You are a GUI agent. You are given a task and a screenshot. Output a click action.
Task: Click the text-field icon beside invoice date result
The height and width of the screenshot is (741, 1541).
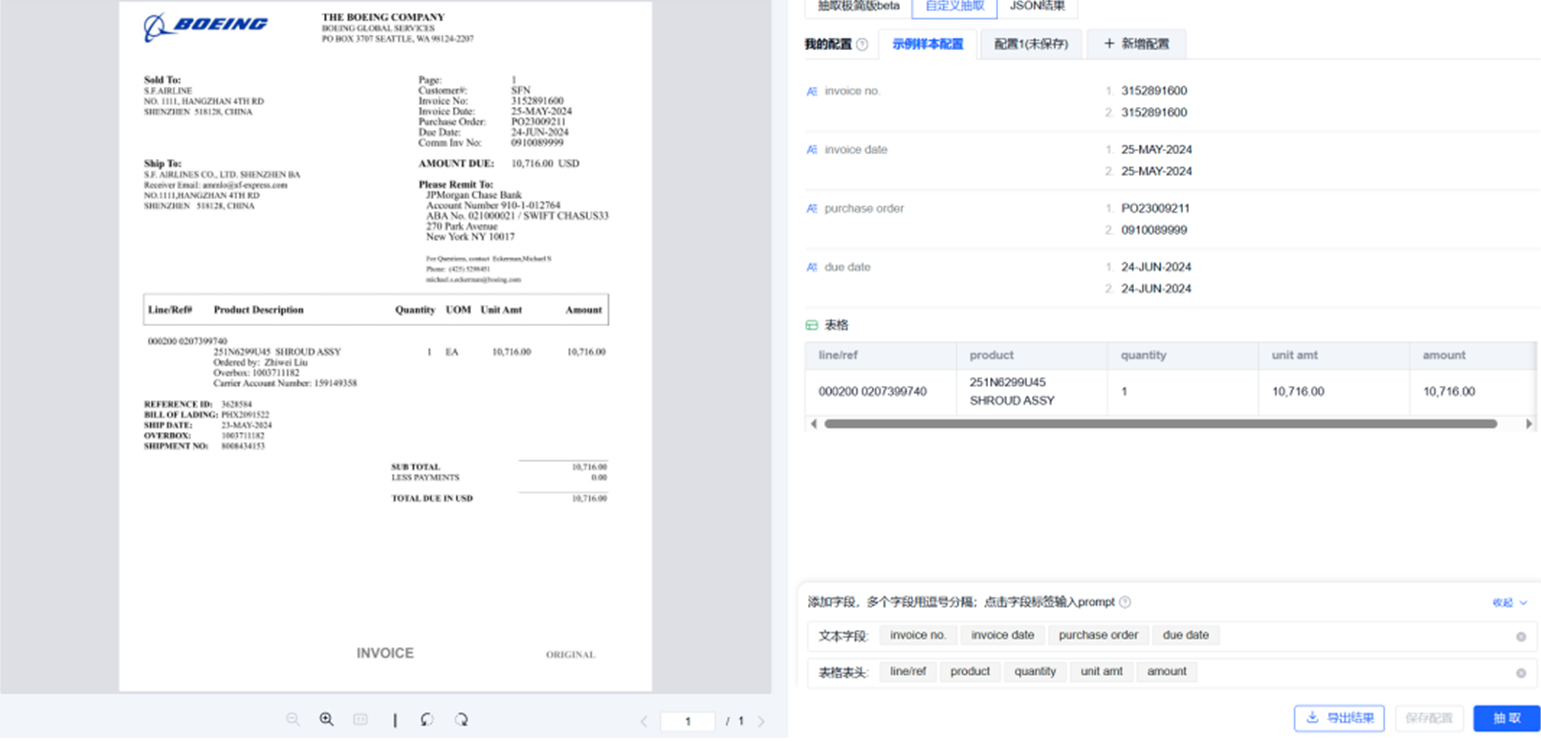pos(812,150)
